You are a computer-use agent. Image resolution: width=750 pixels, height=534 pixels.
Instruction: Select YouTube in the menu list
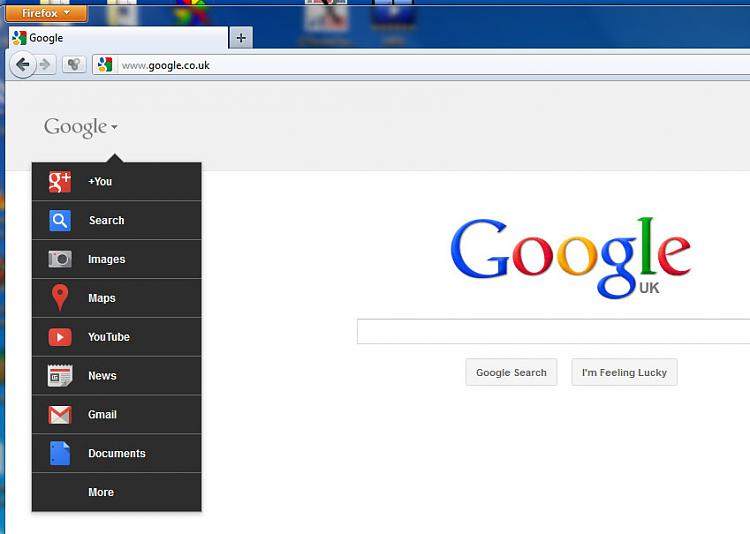117,337
